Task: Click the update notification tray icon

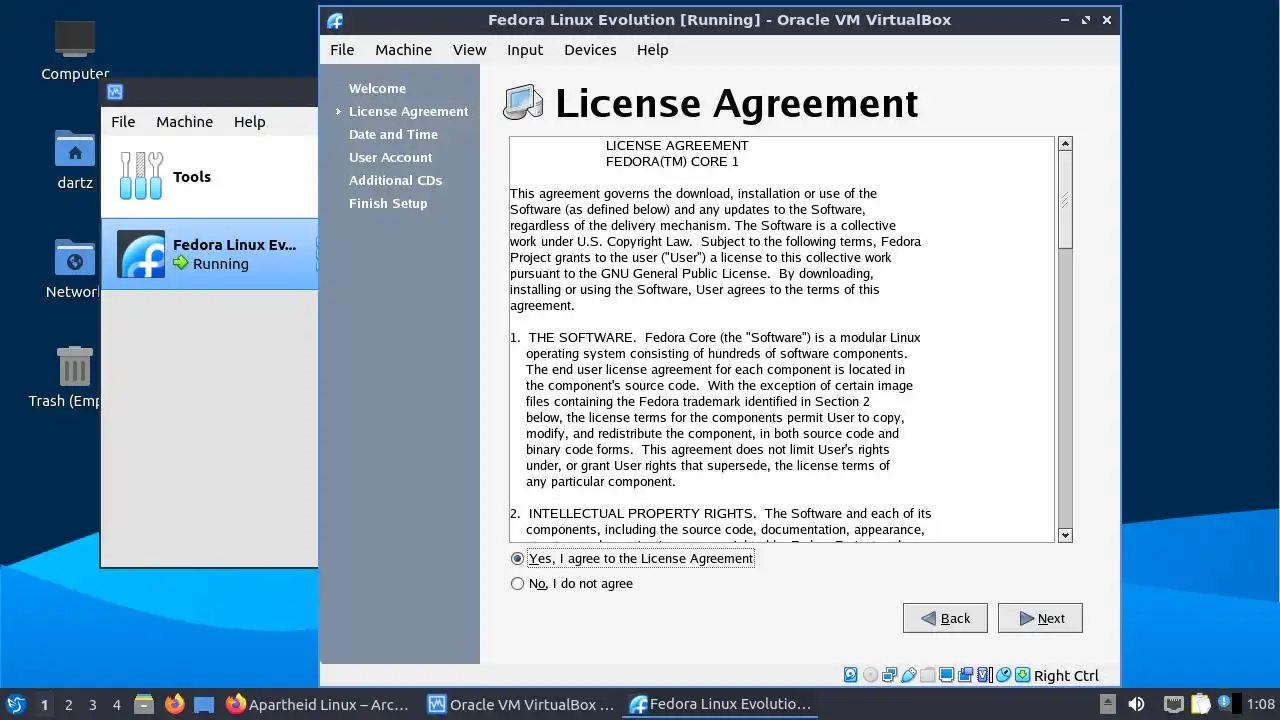Action: [1224, 701]
